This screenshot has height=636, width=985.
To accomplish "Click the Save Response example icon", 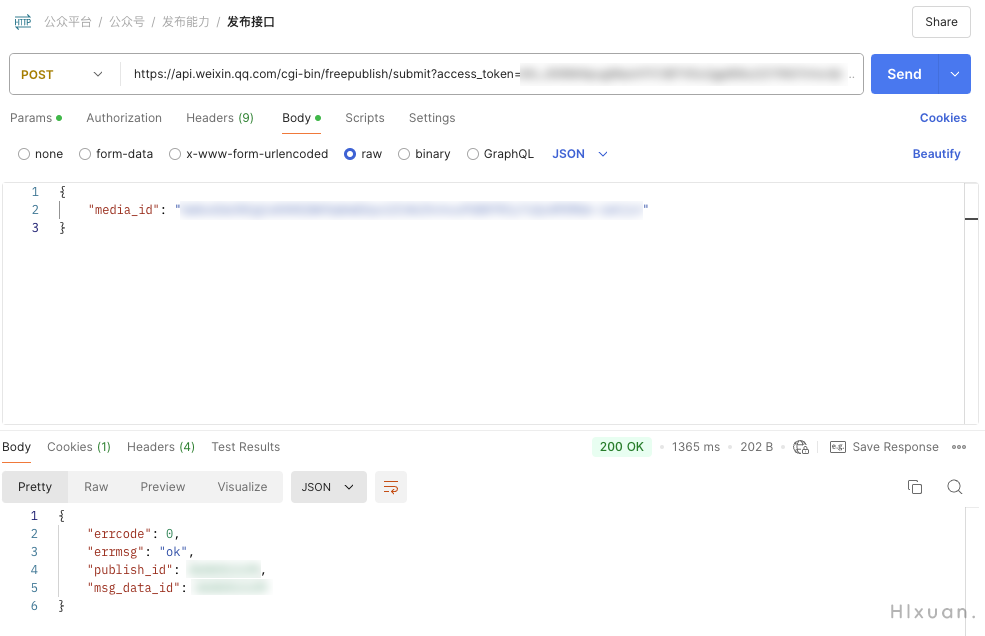I will [838, 447].
